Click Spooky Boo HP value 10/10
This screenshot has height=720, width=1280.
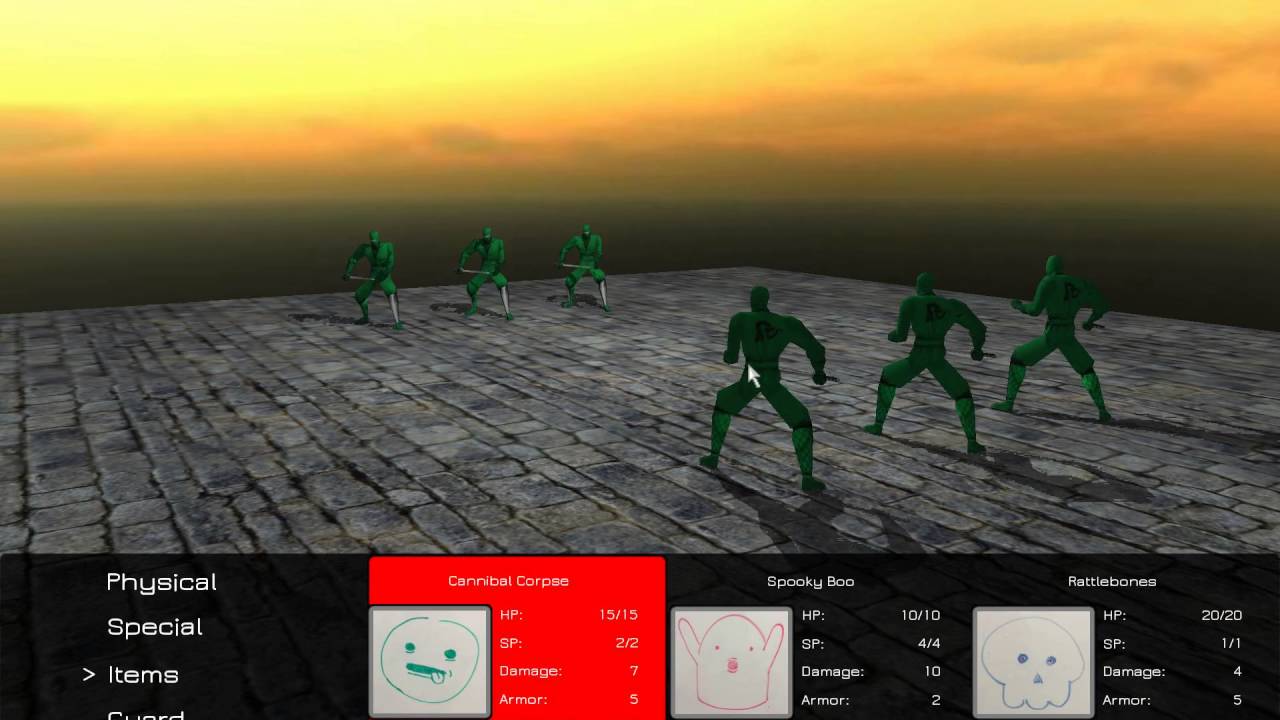point(920,615)
